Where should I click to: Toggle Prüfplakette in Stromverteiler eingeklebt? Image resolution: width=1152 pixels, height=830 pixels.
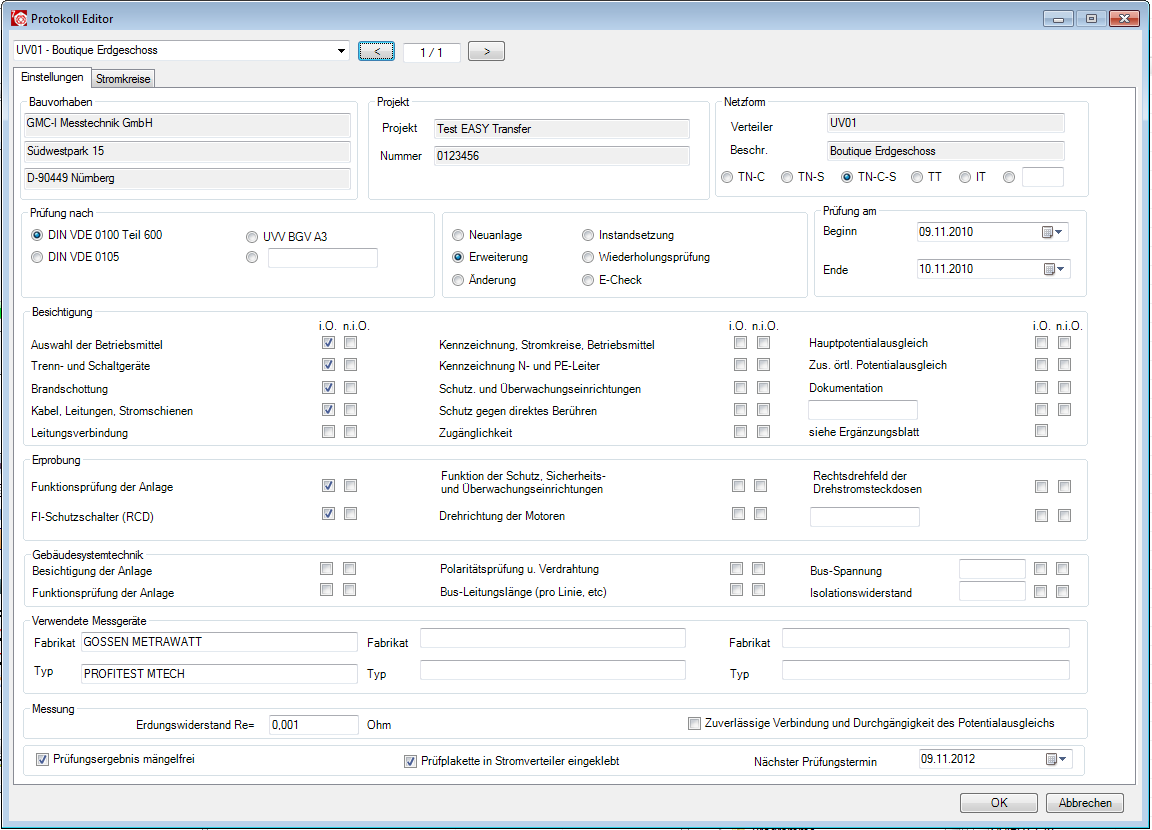coord(410,762)
